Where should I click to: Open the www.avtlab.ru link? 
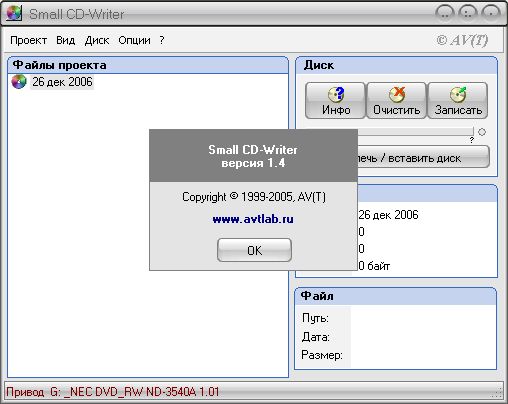click(x=253, y=219)
